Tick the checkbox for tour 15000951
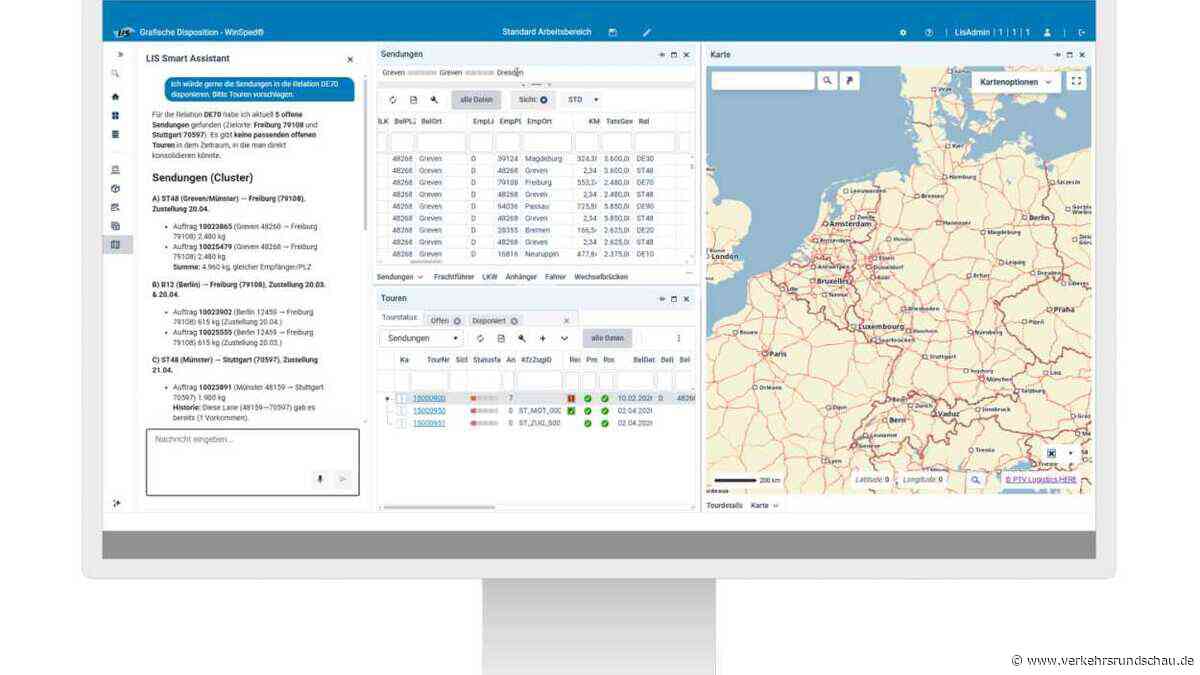This screenshot has width=1200, height=675. (x=402, y=423)
